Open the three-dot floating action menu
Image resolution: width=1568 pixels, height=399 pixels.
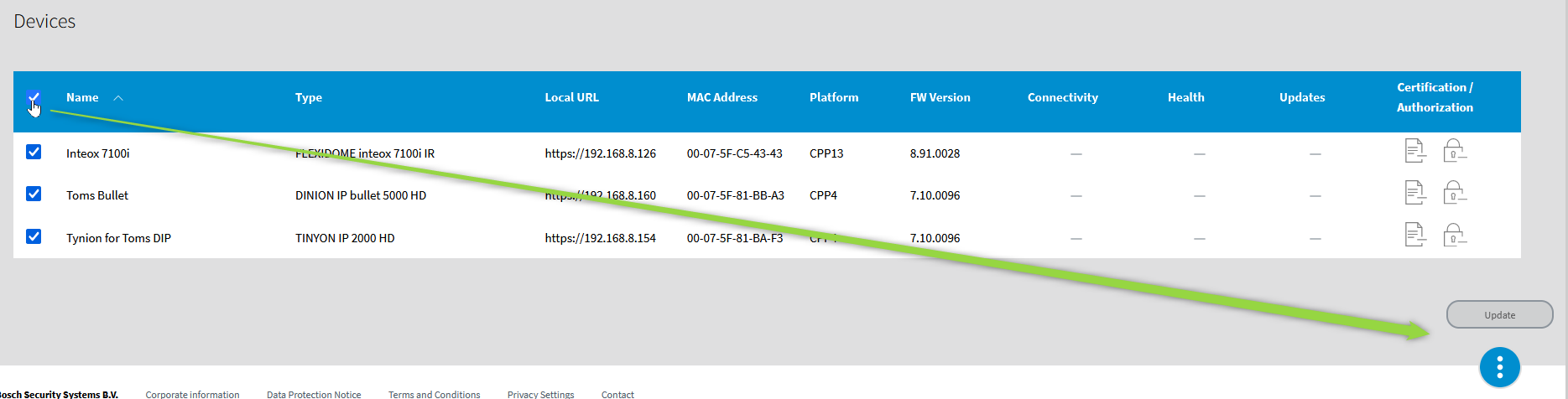pos(1499,367)
